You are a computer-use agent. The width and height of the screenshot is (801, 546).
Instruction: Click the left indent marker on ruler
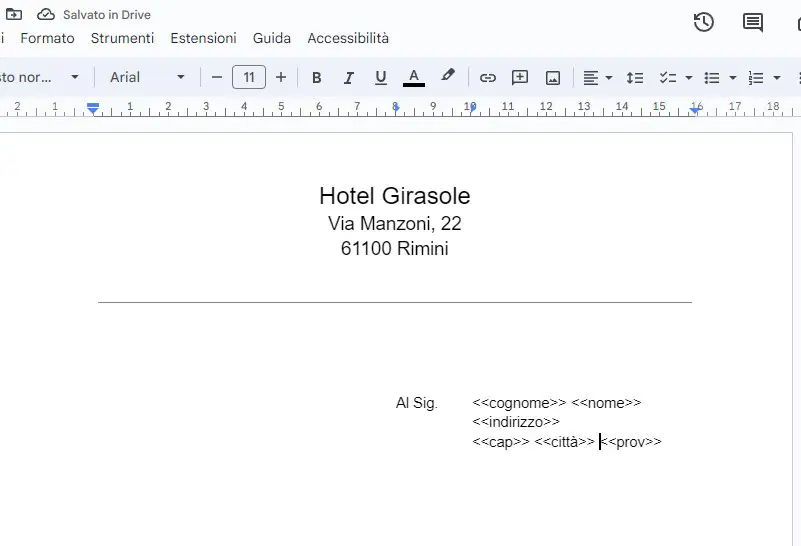coord(92,108)
